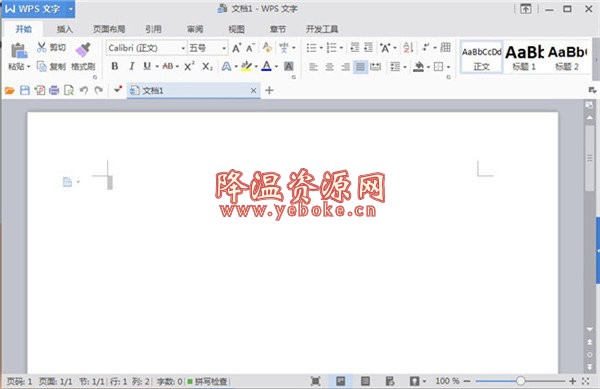
Task: Toggle Italic formatting
Action: 132,67
